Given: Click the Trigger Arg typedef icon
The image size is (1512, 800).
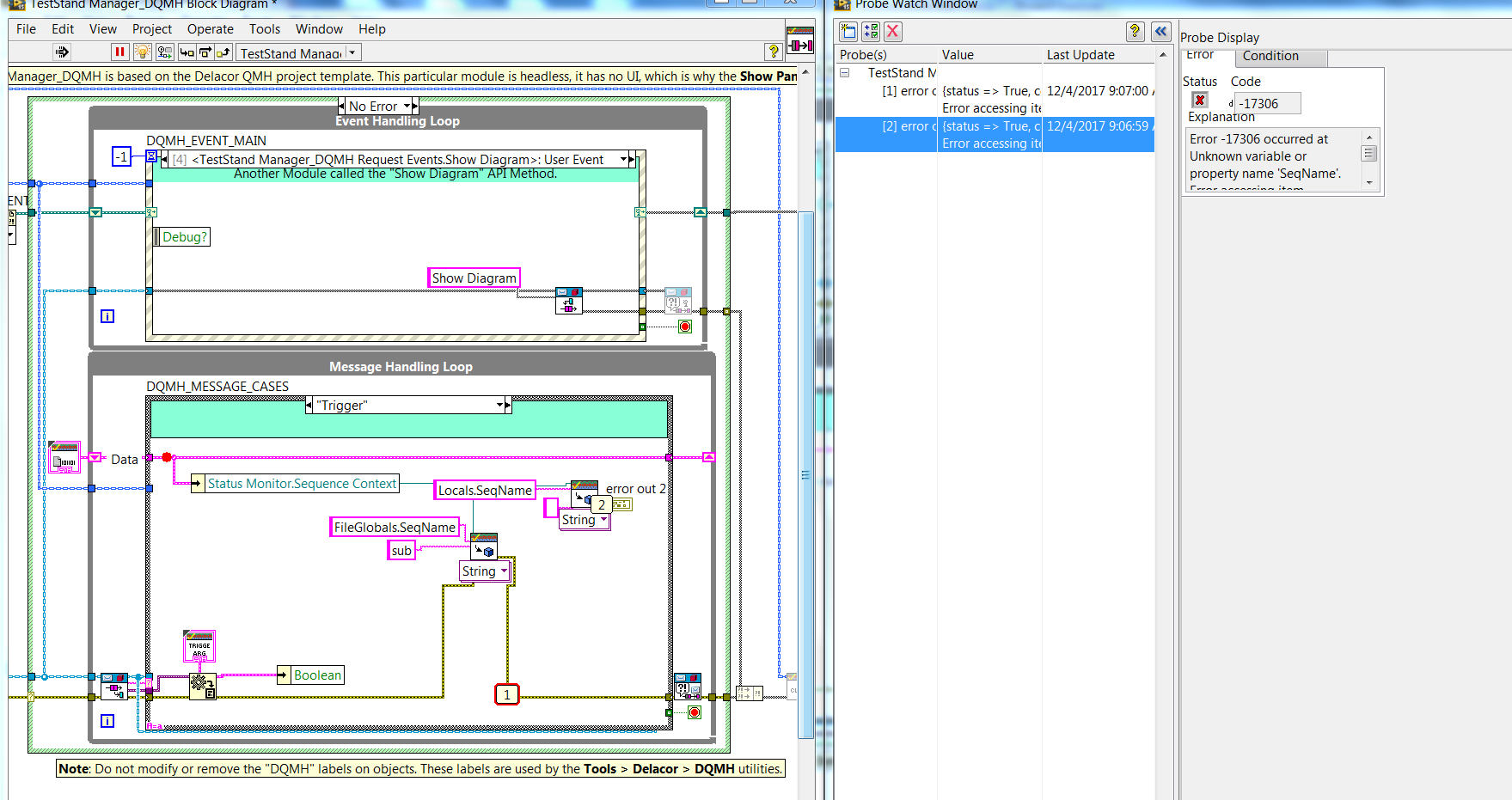Looking at the screenshot, I should pos(199,646).
